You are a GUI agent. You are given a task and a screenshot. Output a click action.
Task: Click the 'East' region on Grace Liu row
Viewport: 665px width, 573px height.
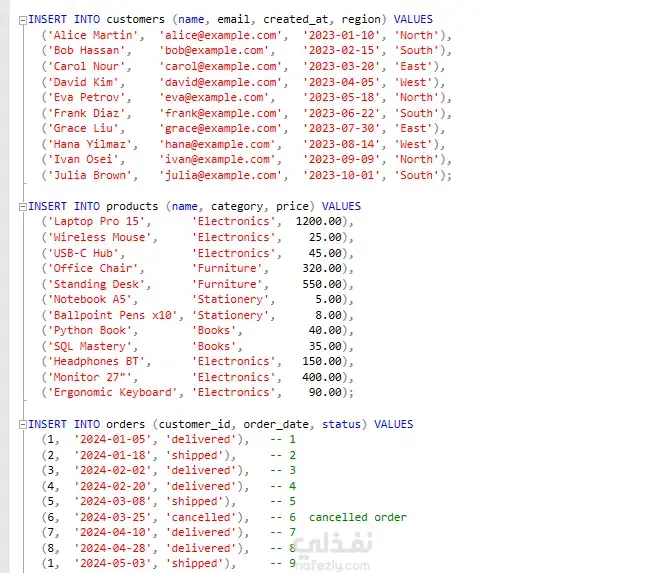413,129
